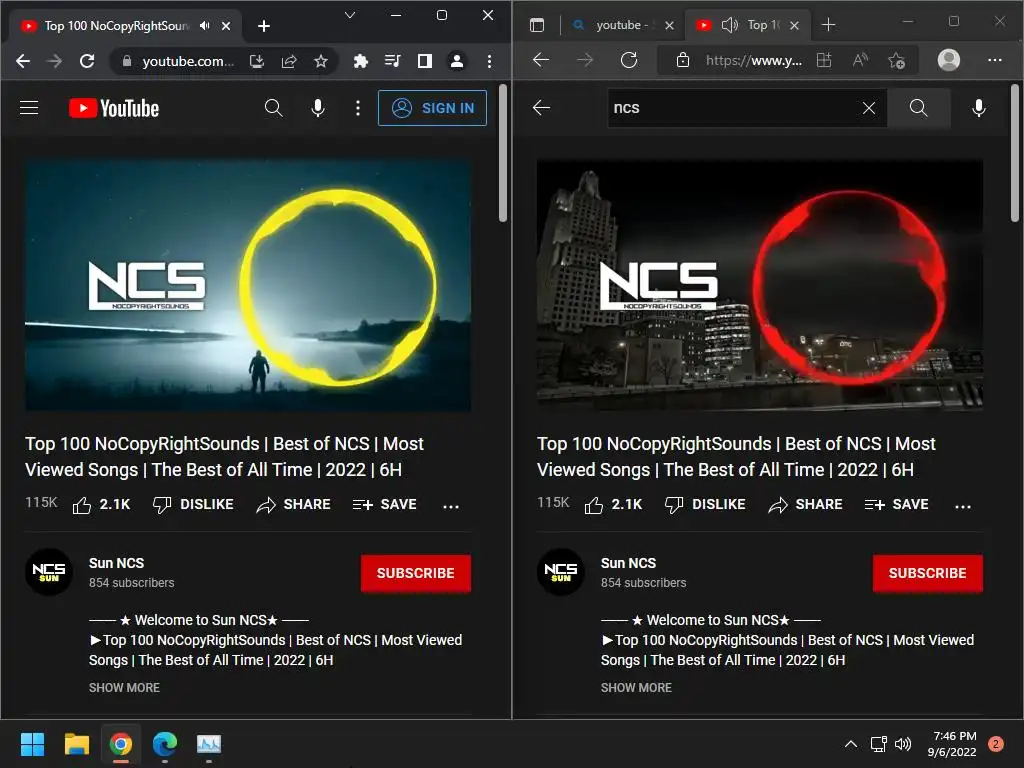Viewport: 1024px width, 768px height.
Task: Open volume control in system tray
Action: click(x=903, y=744)
